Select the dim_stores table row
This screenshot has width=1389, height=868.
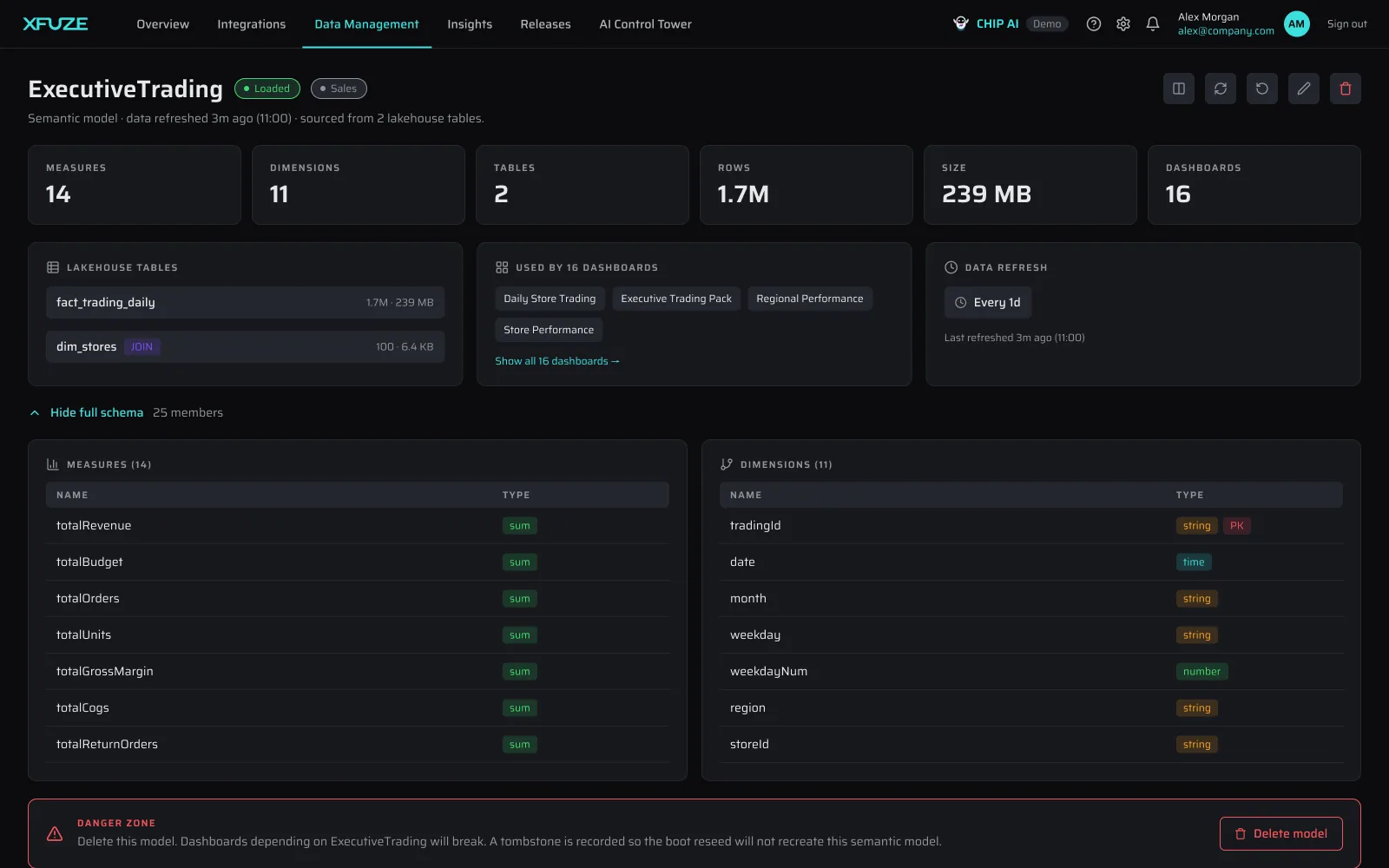tap(245, 346)
